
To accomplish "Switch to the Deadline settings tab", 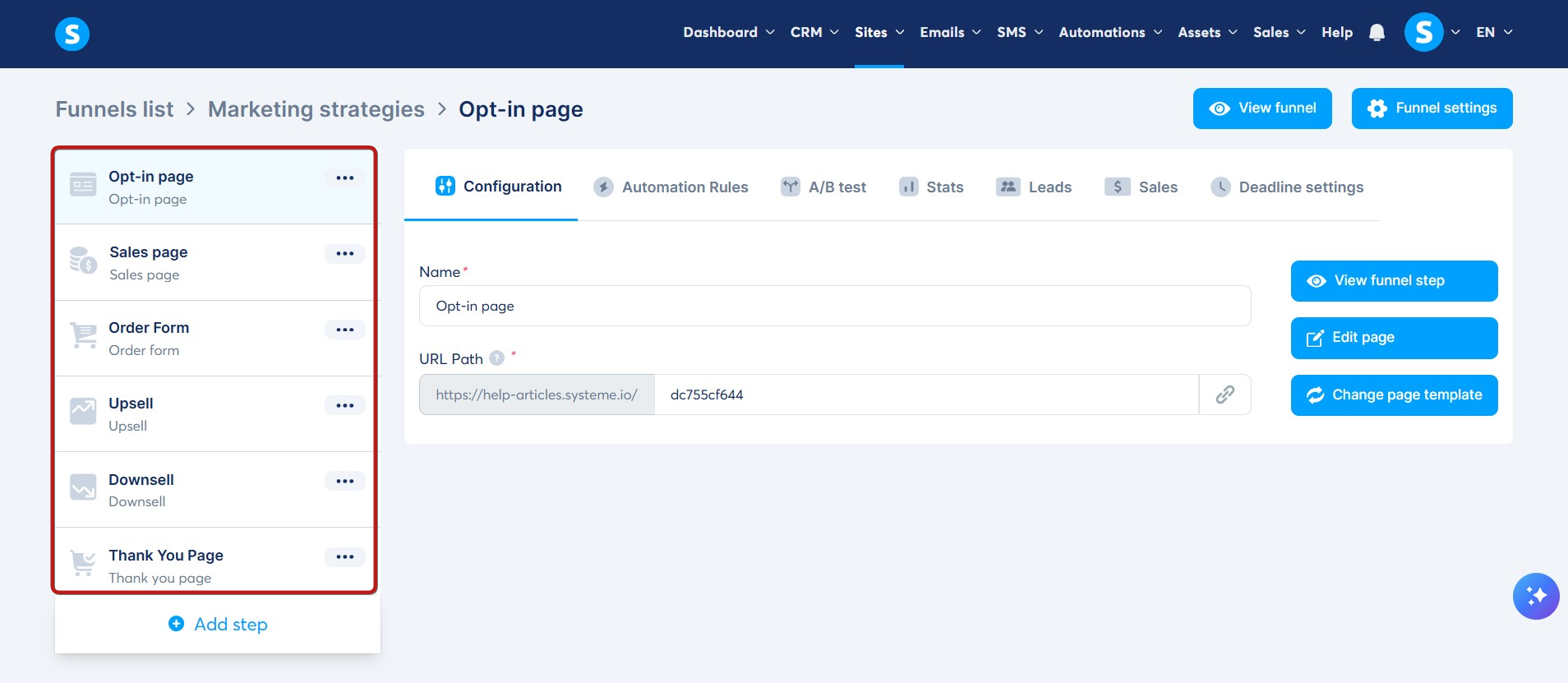I will (x=1287, y=187).
